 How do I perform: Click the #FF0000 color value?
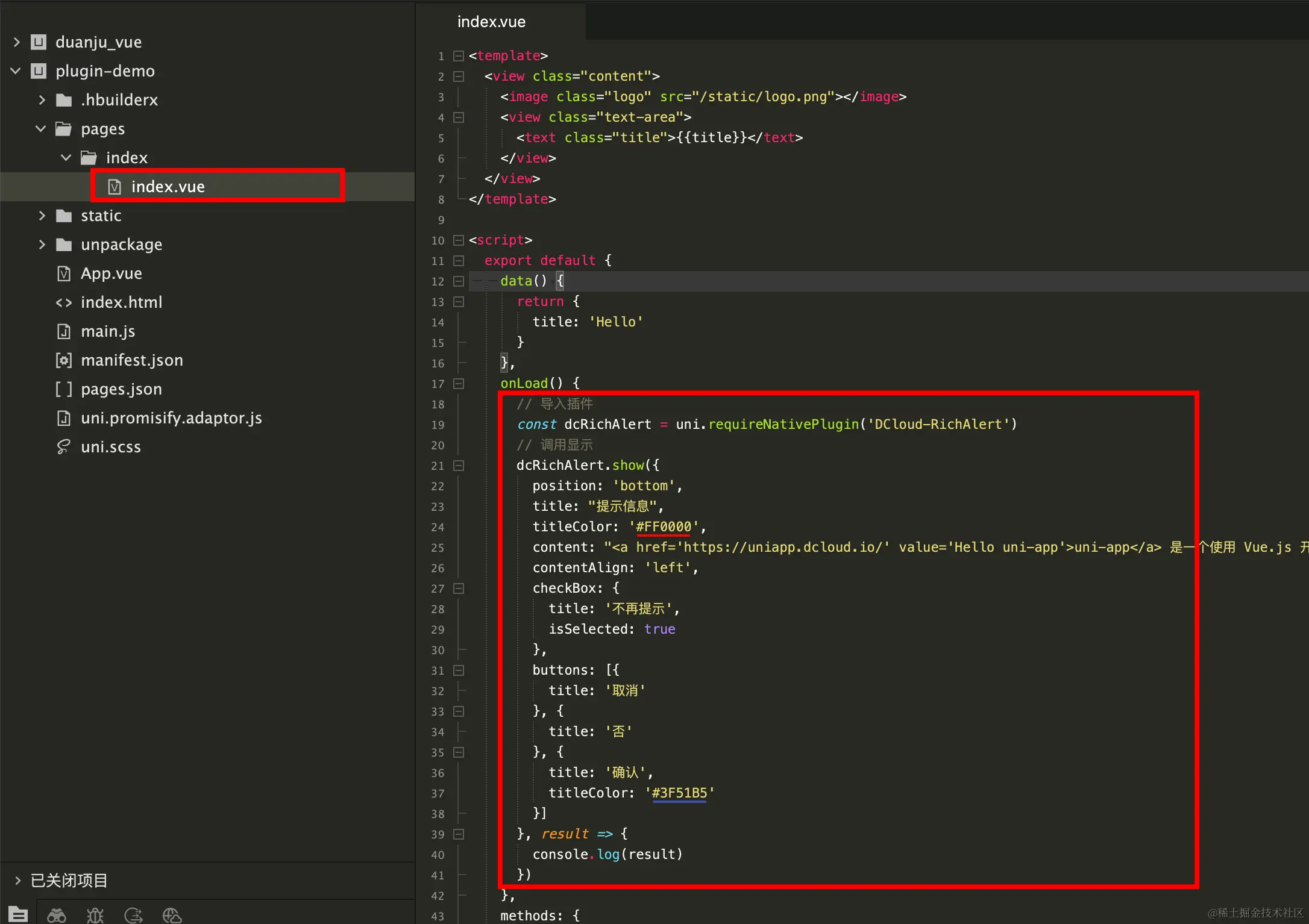pyautogui.click(x=663, y=526)
